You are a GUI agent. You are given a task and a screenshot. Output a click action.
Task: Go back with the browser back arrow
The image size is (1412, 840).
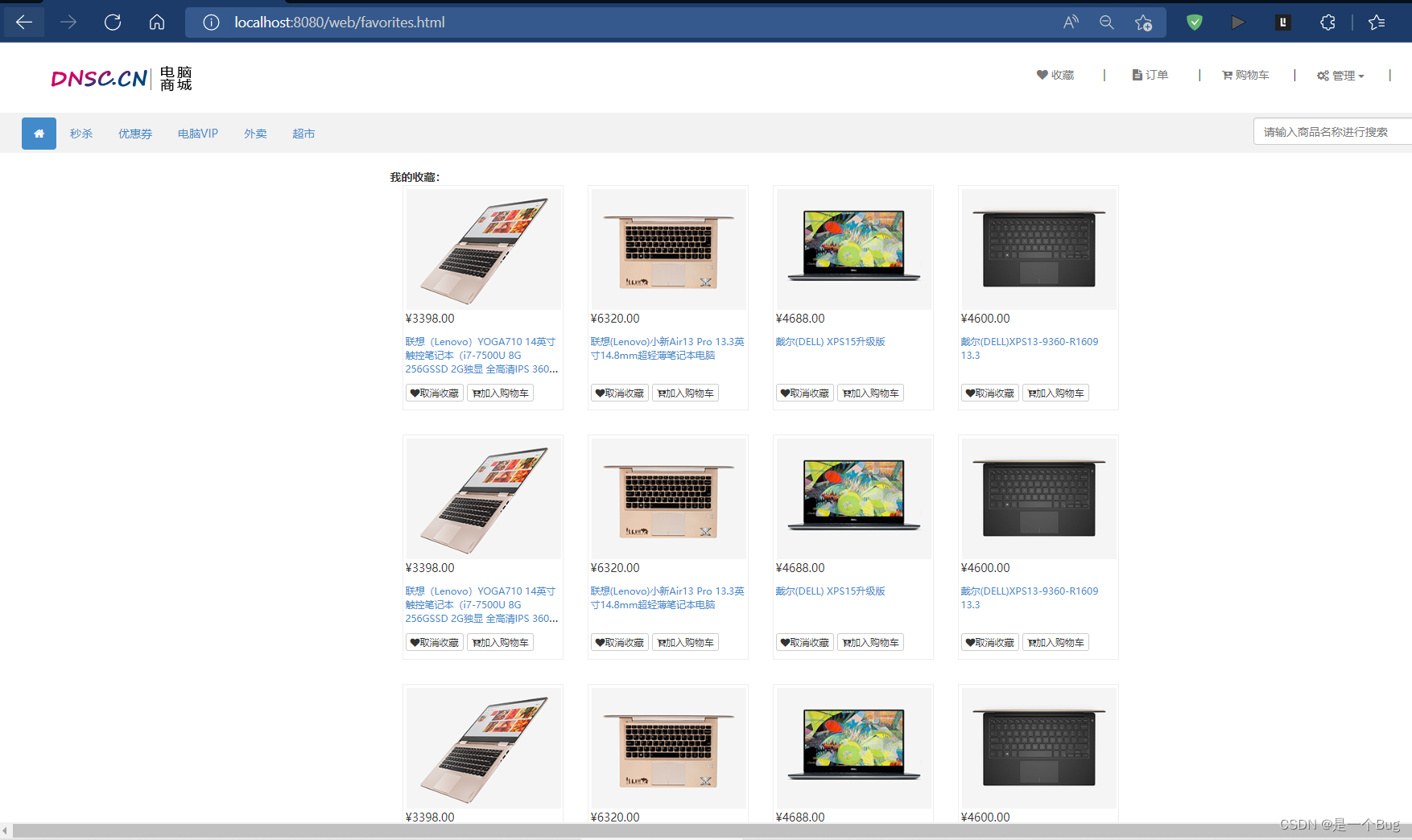click(x=24, y=23)
